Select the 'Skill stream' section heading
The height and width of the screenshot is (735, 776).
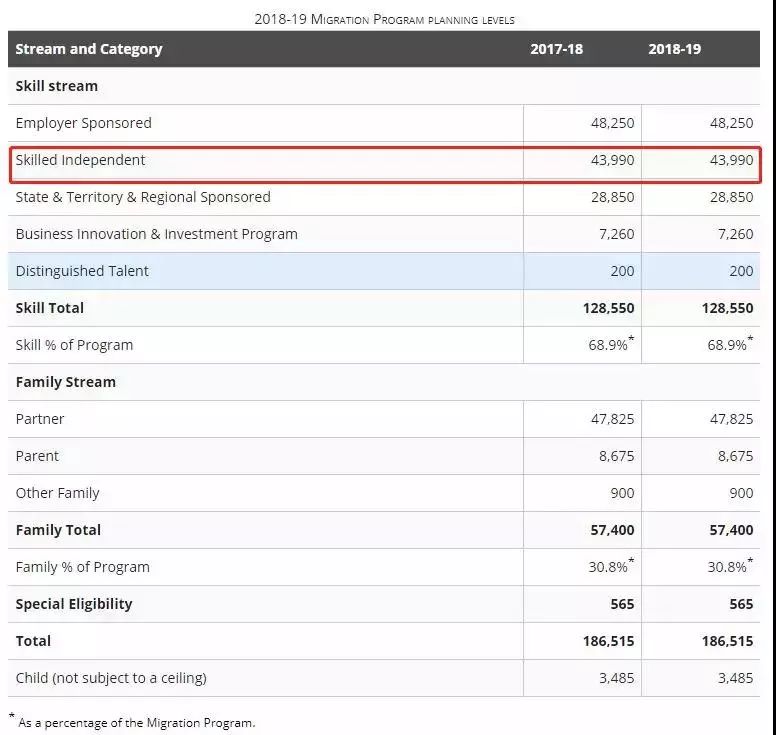pos(57,86)
